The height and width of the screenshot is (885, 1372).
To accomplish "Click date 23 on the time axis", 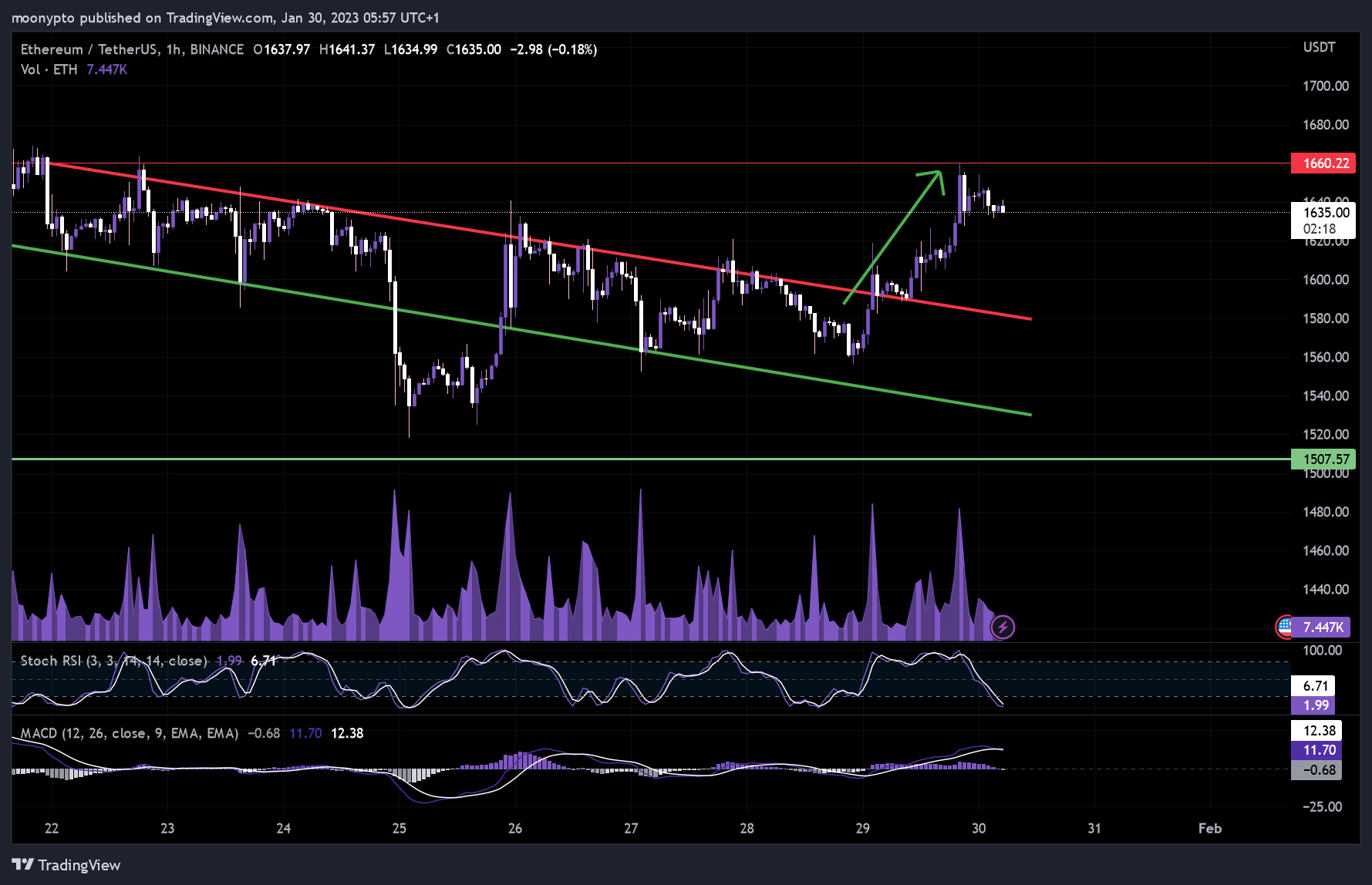I will pos(167,829).
